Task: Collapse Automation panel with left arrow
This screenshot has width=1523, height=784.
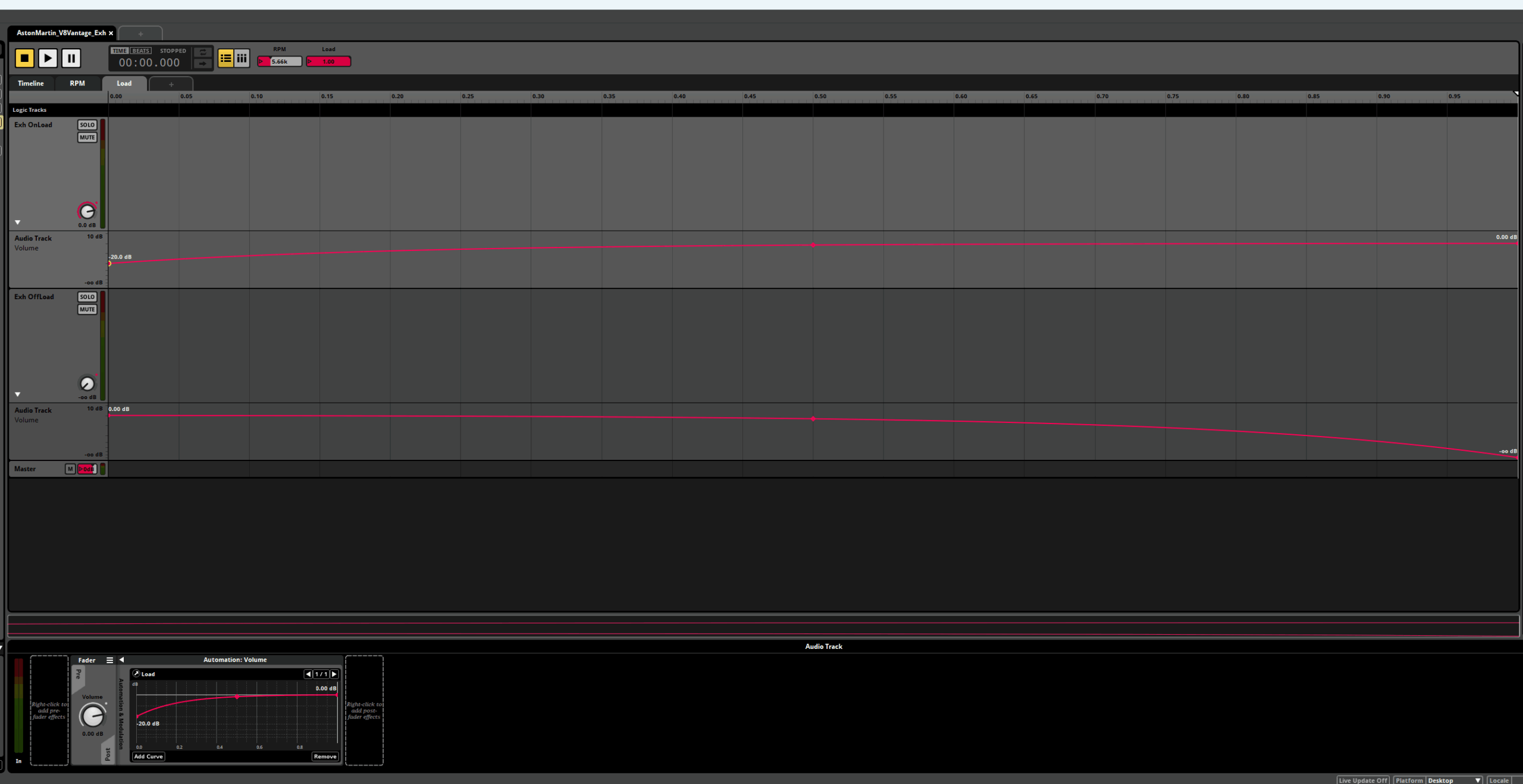Action: point(121,660)
